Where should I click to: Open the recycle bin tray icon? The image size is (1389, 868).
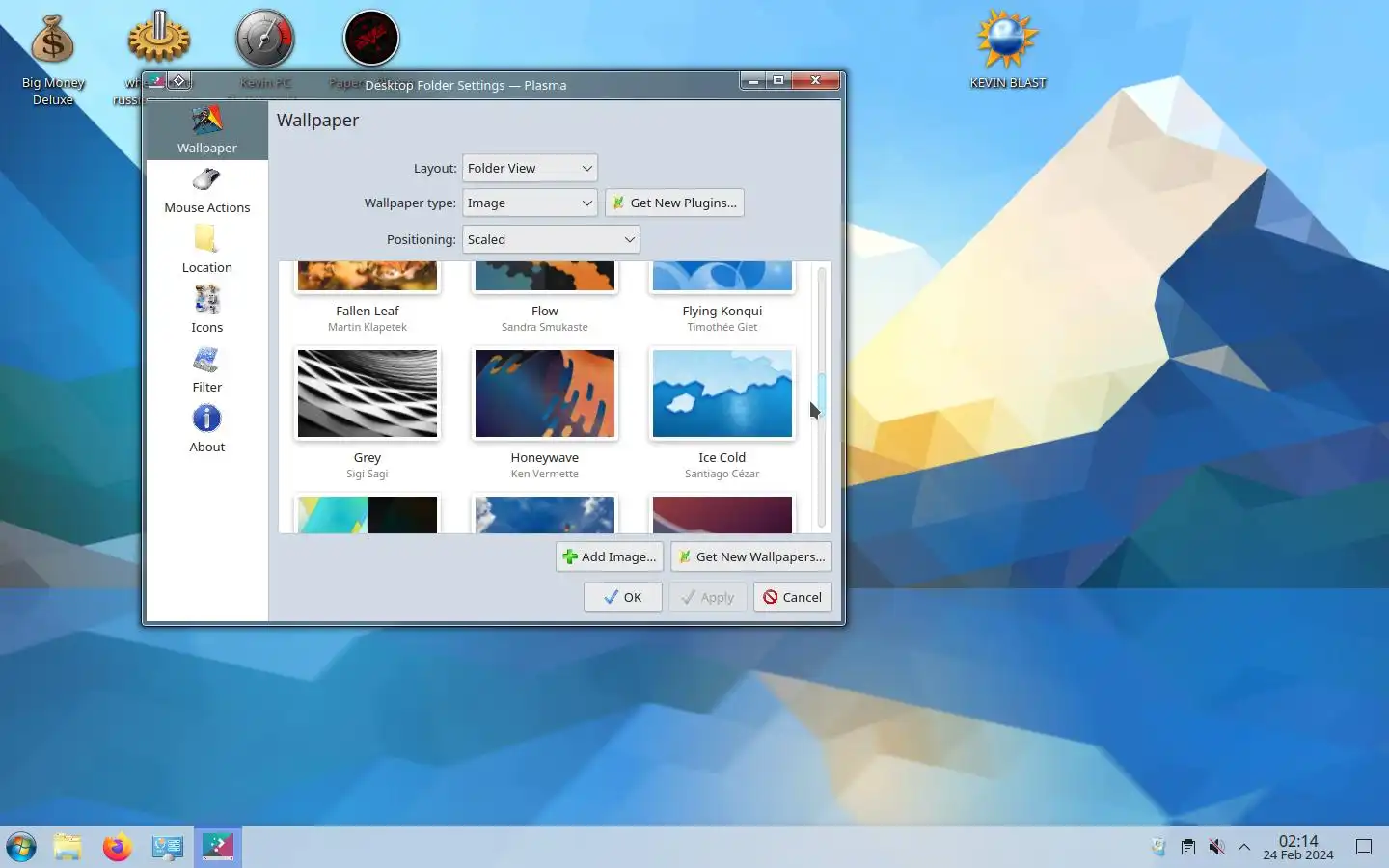coord(1158,847)
